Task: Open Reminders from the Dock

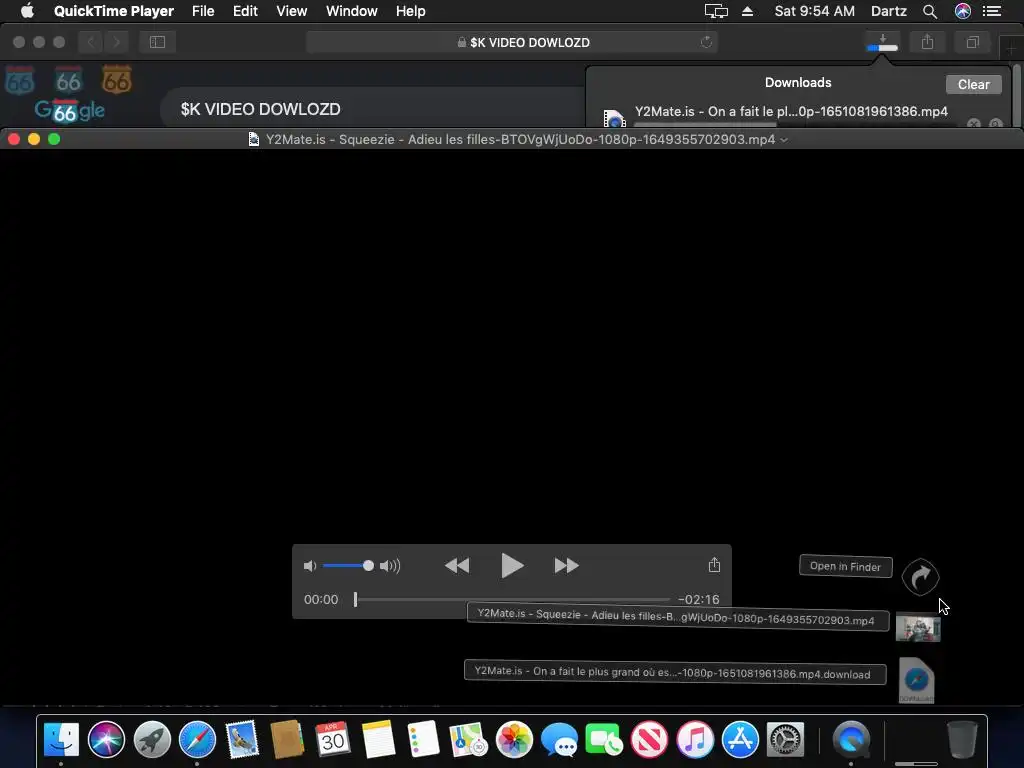Action: (x=423, y=739)
